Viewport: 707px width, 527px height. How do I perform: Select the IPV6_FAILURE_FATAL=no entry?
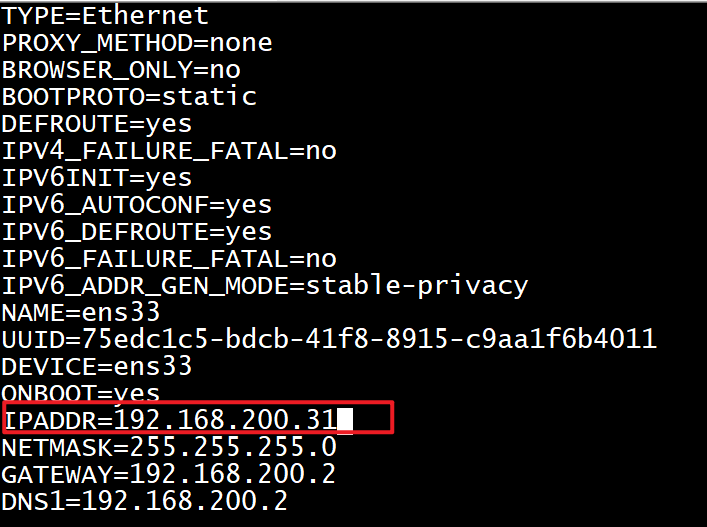(169, 259)
